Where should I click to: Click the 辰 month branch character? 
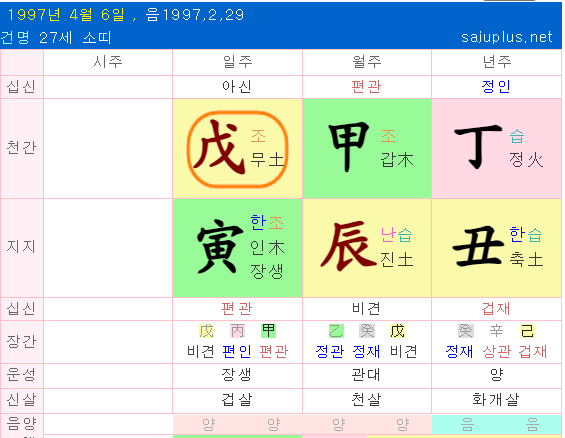[348, 247]
